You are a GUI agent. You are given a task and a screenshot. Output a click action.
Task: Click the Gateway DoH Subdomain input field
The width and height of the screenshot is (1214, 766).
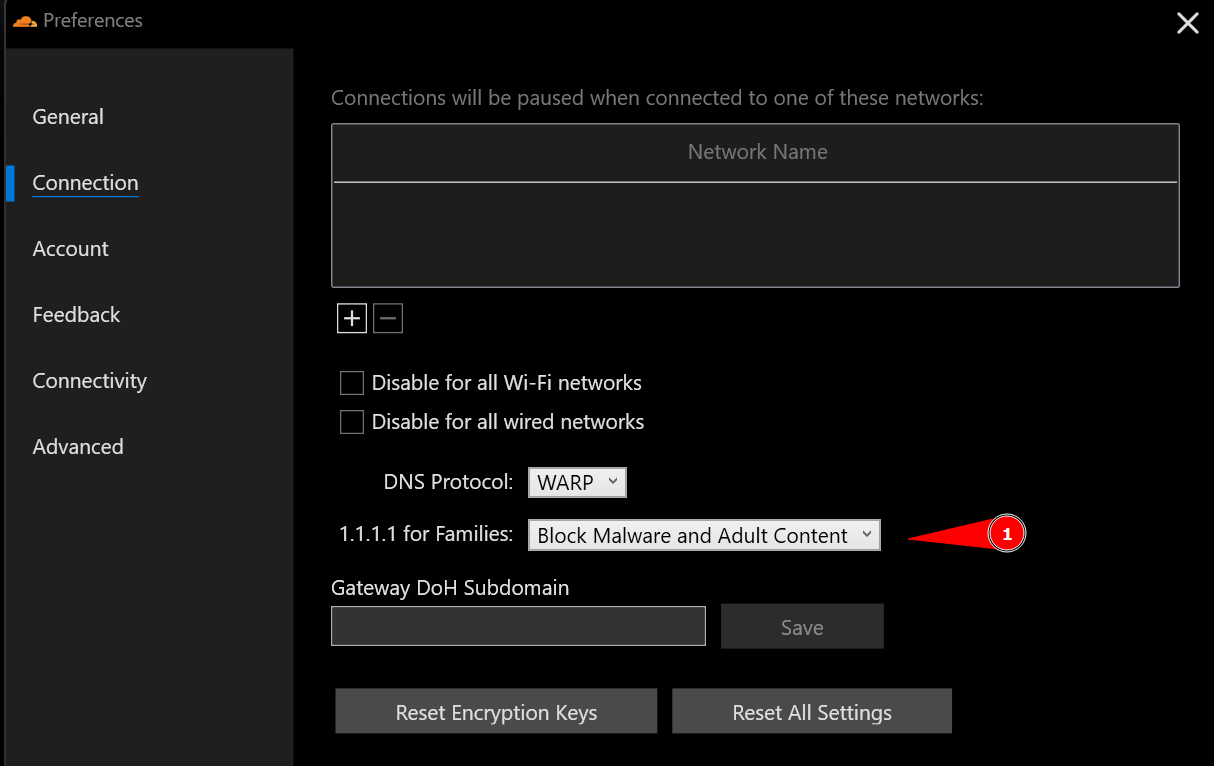517,626
